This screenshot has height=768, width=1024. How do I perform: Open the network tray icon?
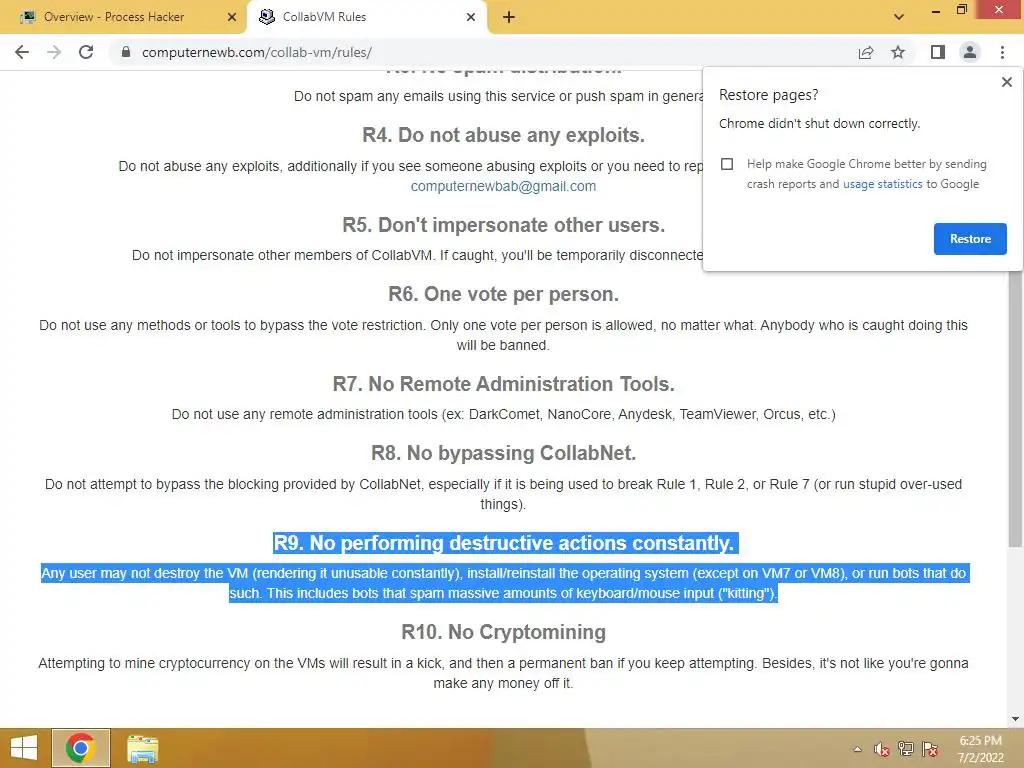click(x=906, y=749)
